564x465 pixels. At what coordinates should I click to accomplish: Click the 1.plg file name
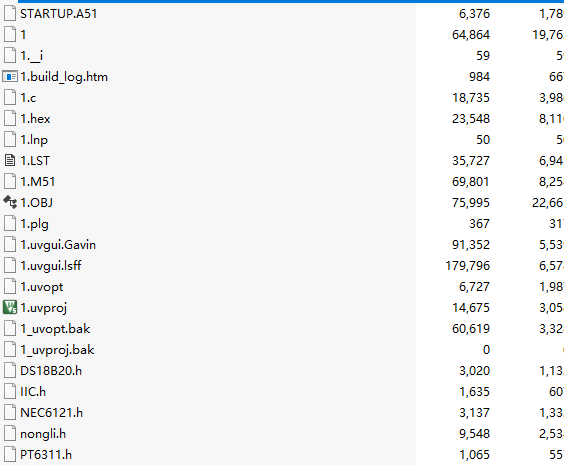pyautogui.click(x=34, y=224)
